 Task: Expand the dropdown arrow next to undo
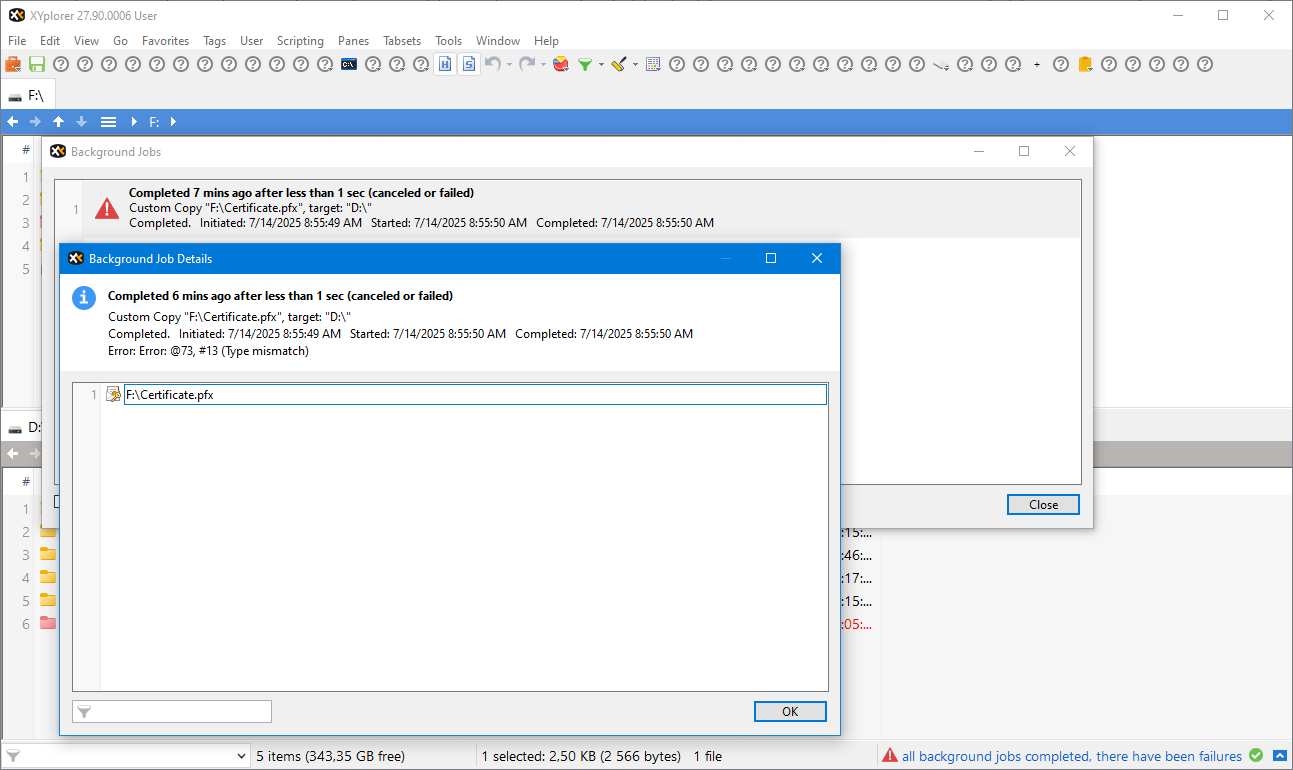point(509,64)
